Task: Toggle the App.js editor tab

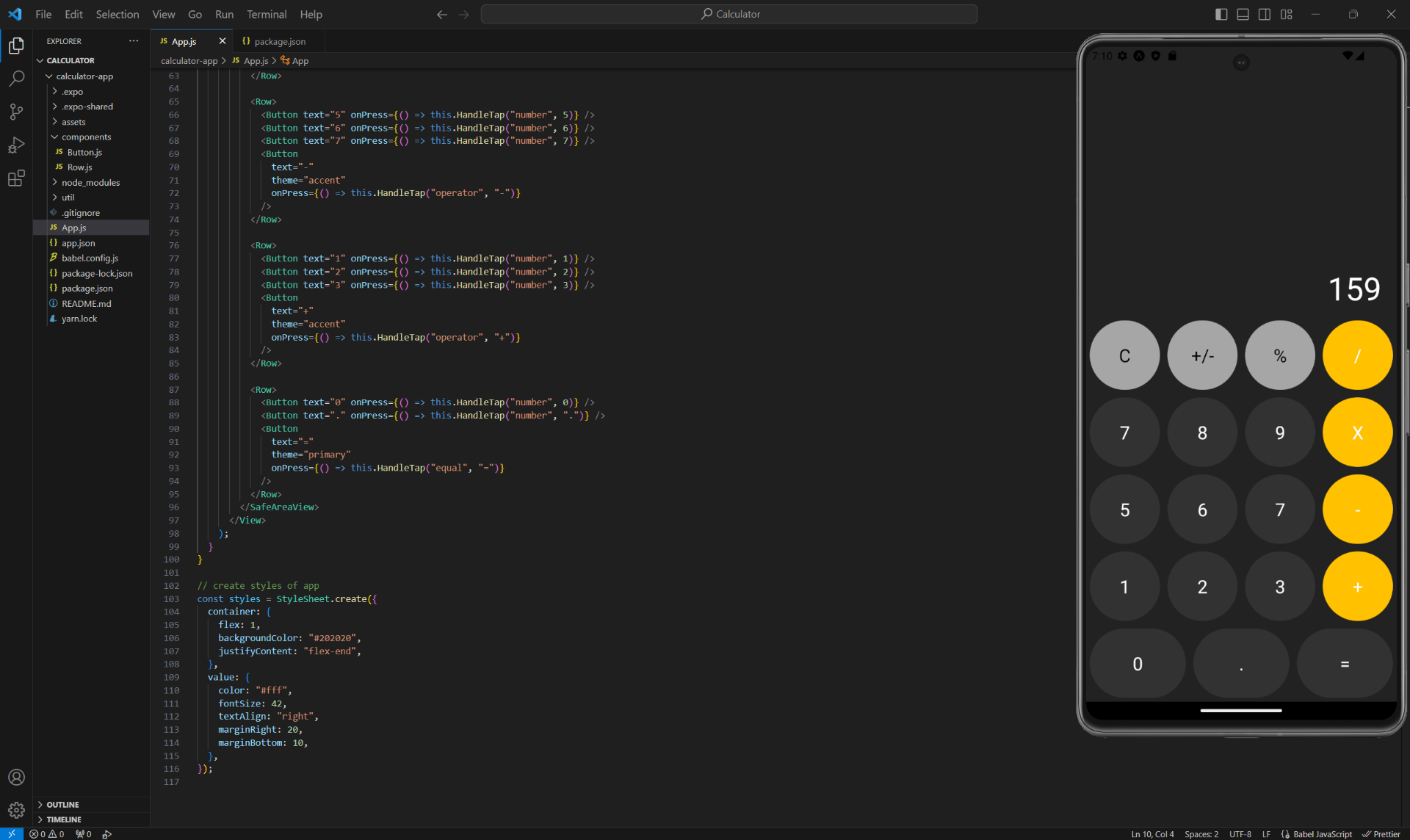Action: click(184, 41)
